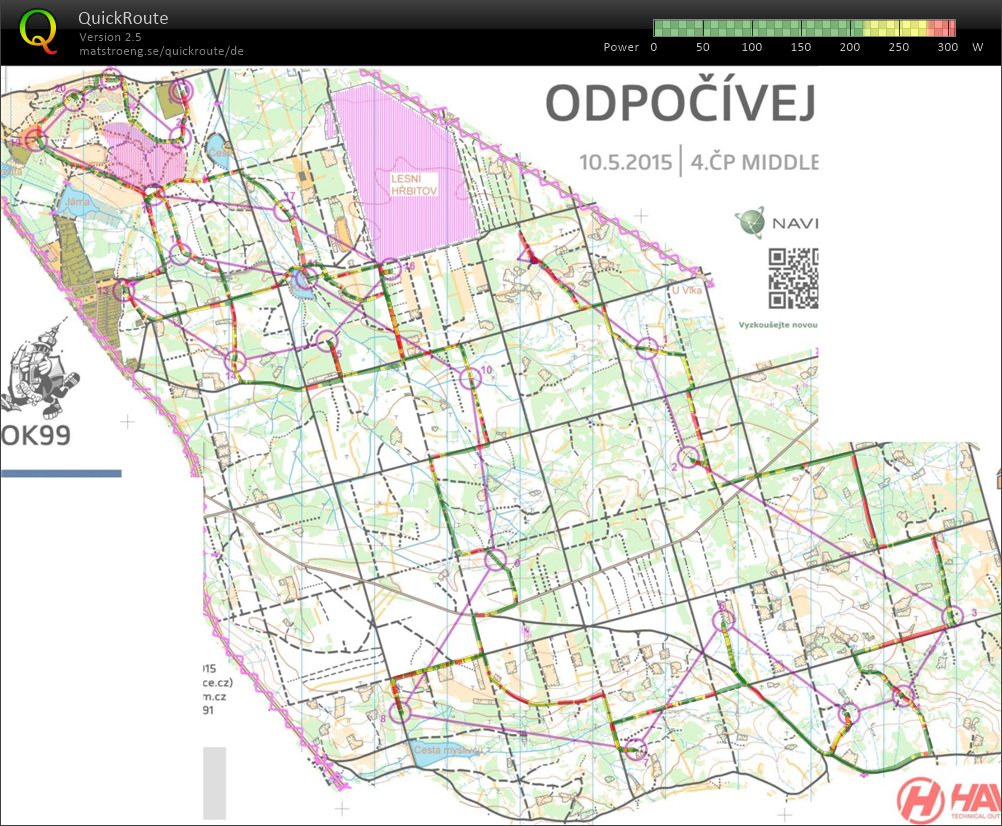Click the 300 tick on the power scale
Image resolution: width=1002 pixels, height=826 pixels.
pos(947,46)
